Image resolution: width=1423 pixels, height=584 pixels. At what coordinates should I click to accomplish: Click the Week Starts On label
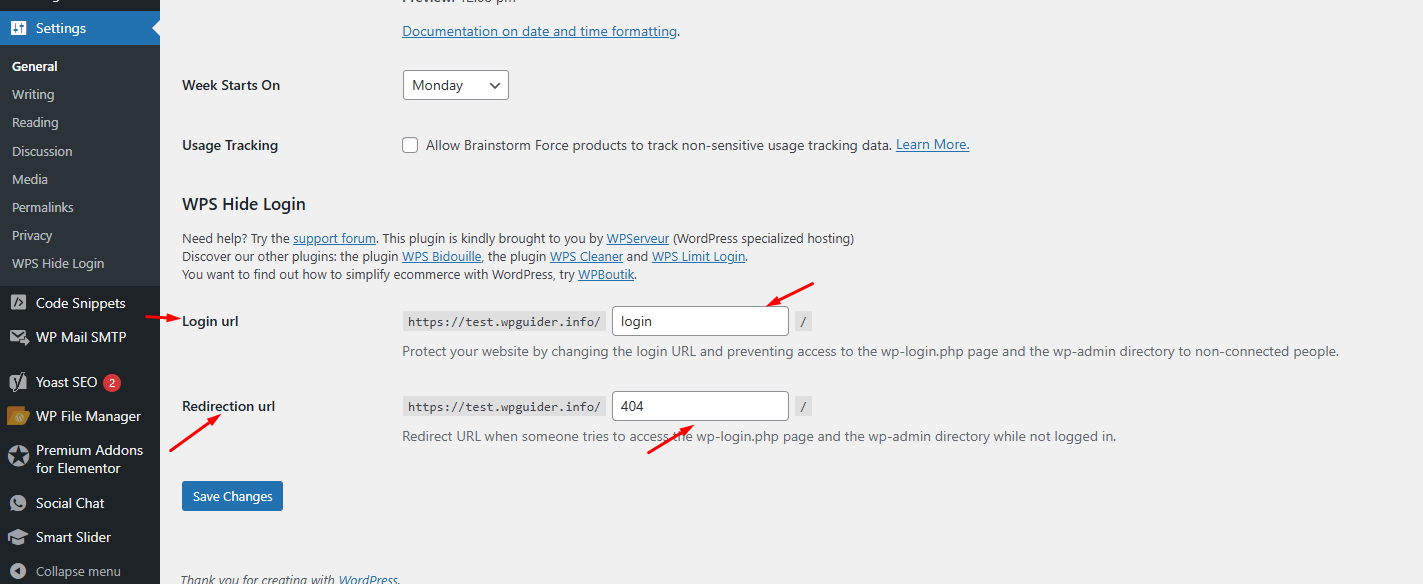231,85
